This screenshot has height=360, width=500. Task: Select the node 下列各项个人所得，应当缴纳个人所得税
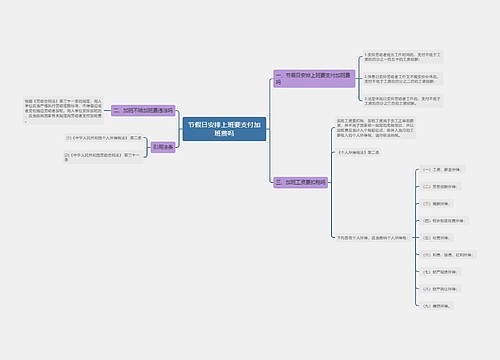(x=372, y=238)
